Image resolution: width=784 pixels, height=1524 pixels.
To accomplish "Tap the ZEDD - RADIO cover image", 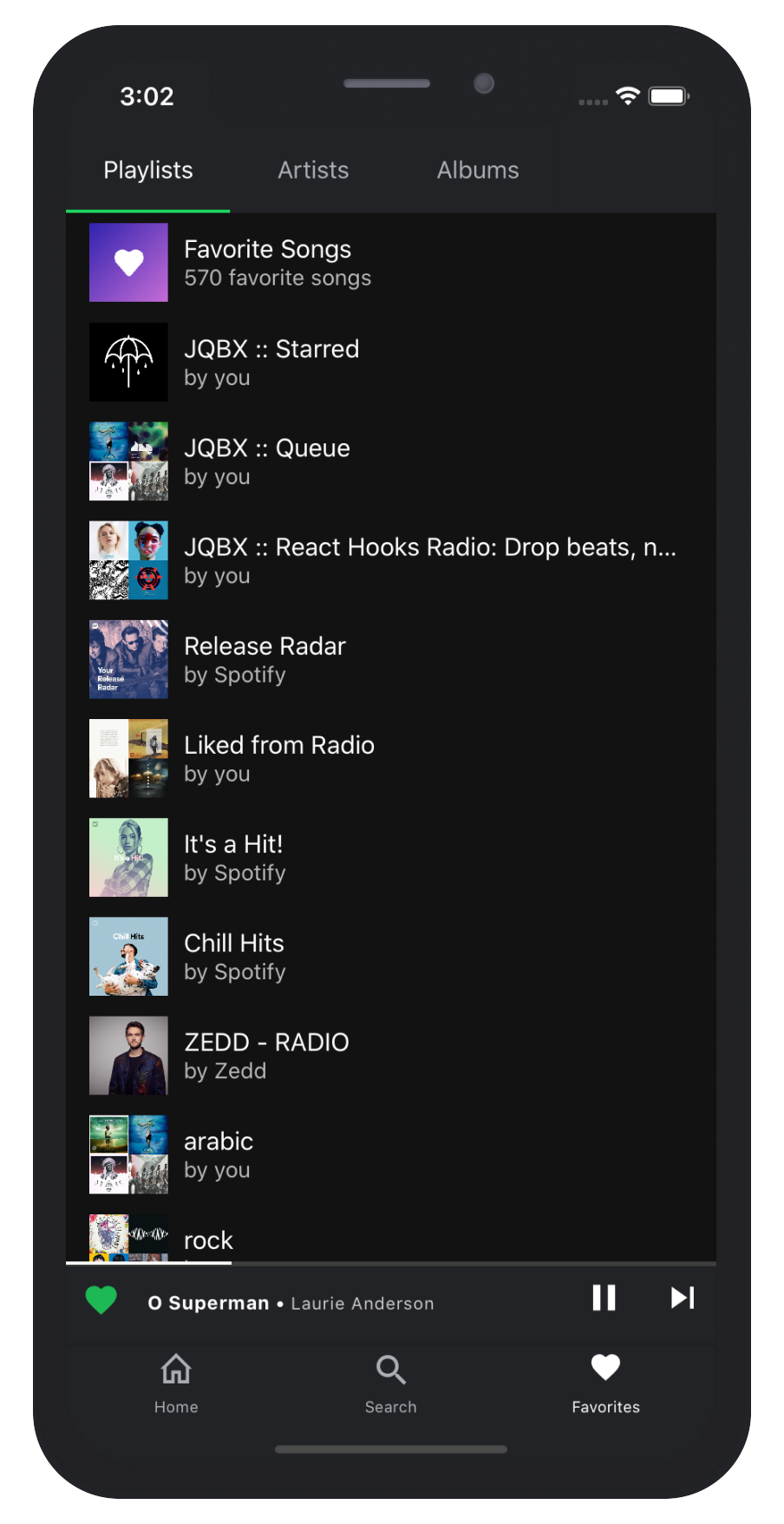I will coord(128,1055).
